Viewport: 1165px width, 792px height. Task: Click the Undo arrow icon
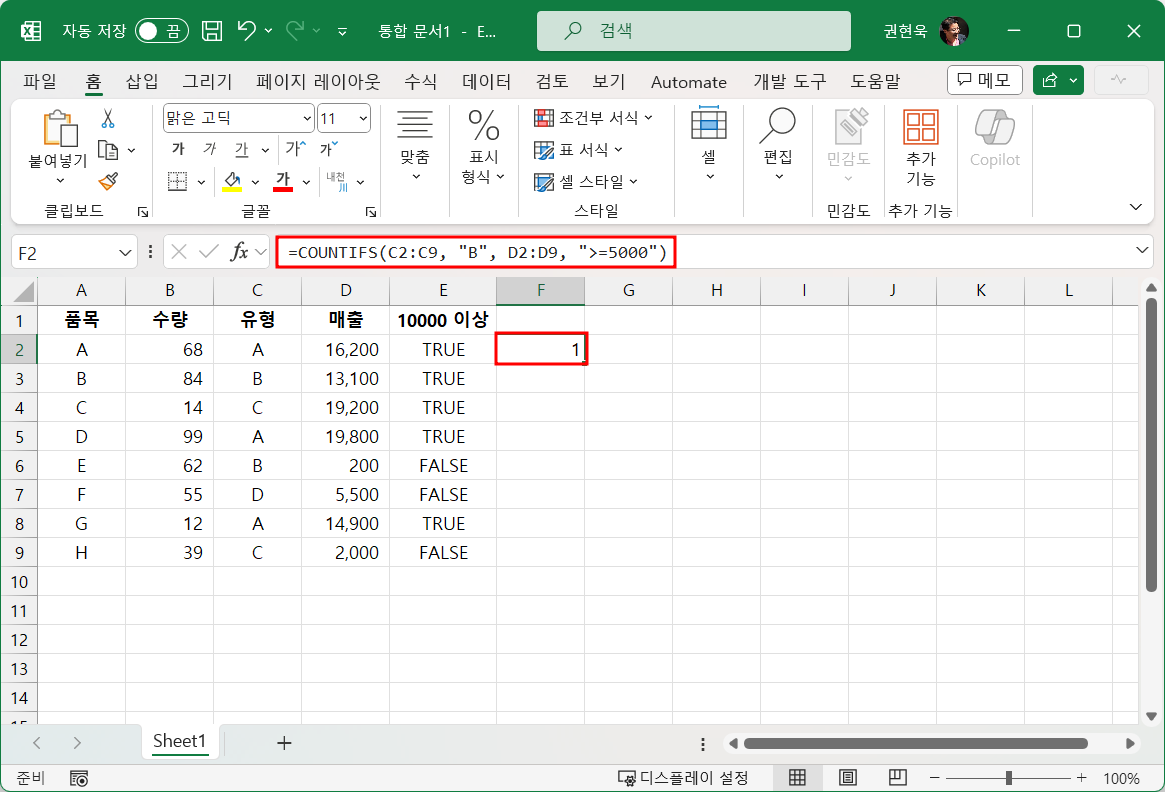247,30
